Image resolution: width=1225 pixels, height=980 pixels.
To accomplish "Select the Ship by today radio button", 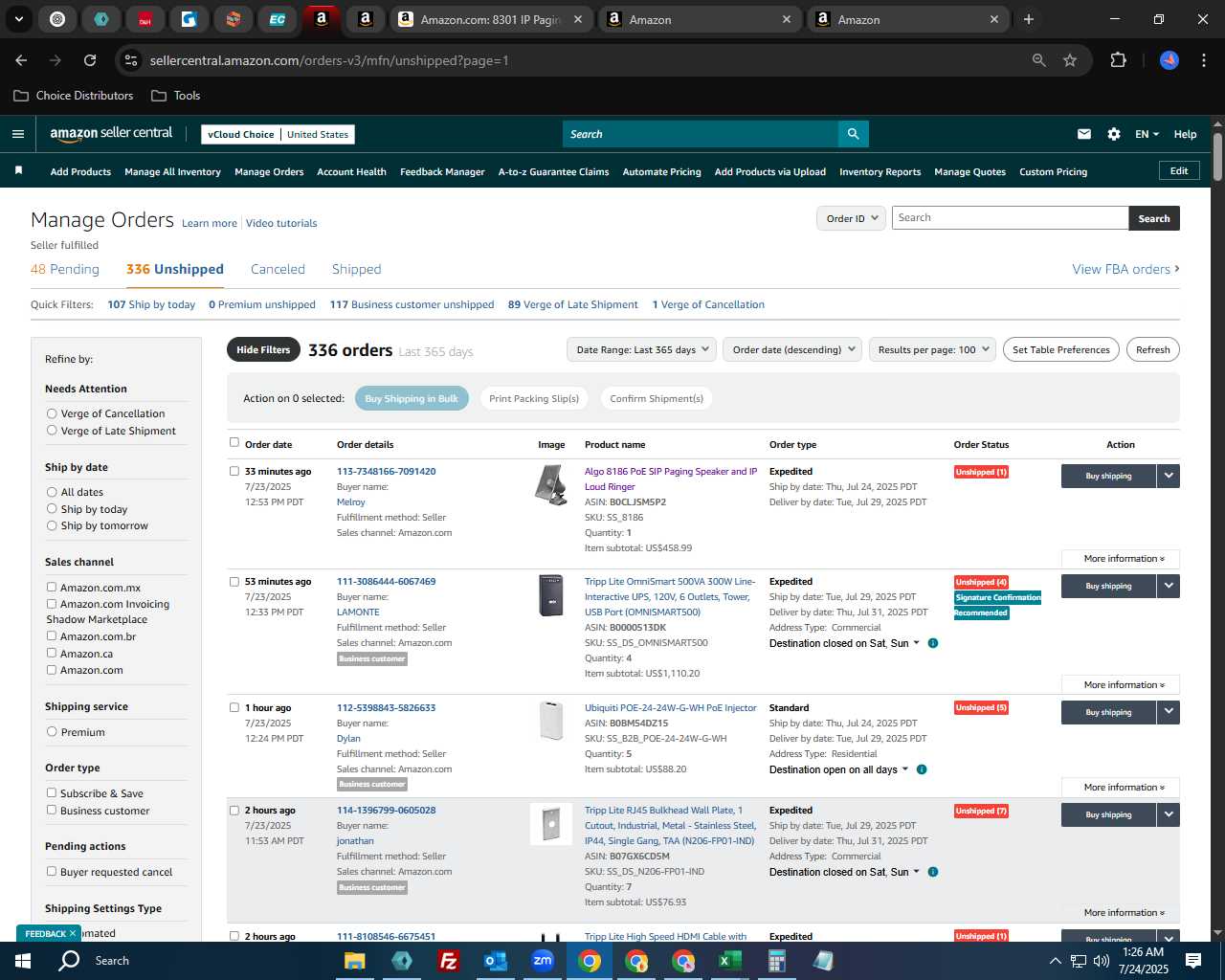I will point(52,509).
